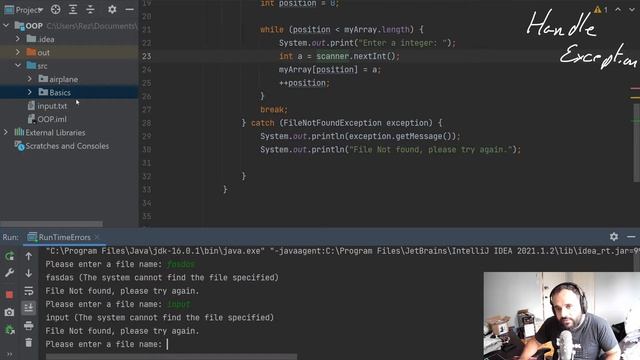Image resolution: width=640 pixels, height=360 pixels.
Task: Click the Select Opened File crosshair icon
Action: 56,9
